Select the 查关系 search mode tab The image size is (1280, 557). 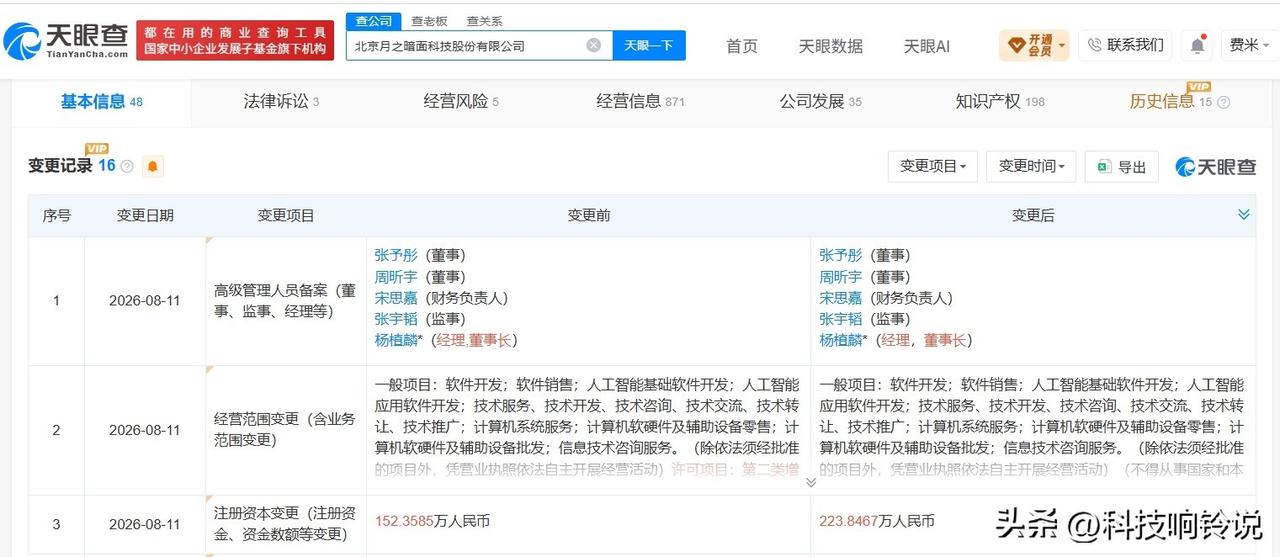click(485, 21)
